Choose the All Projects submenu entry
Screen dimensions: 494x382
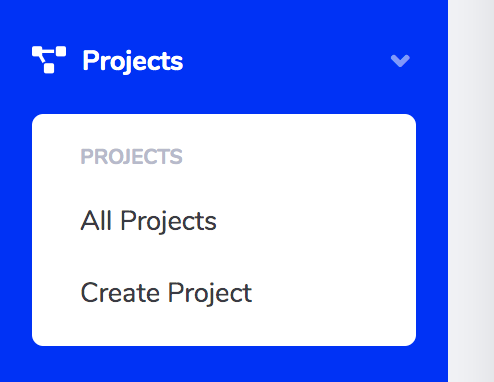tap(148, 221)
